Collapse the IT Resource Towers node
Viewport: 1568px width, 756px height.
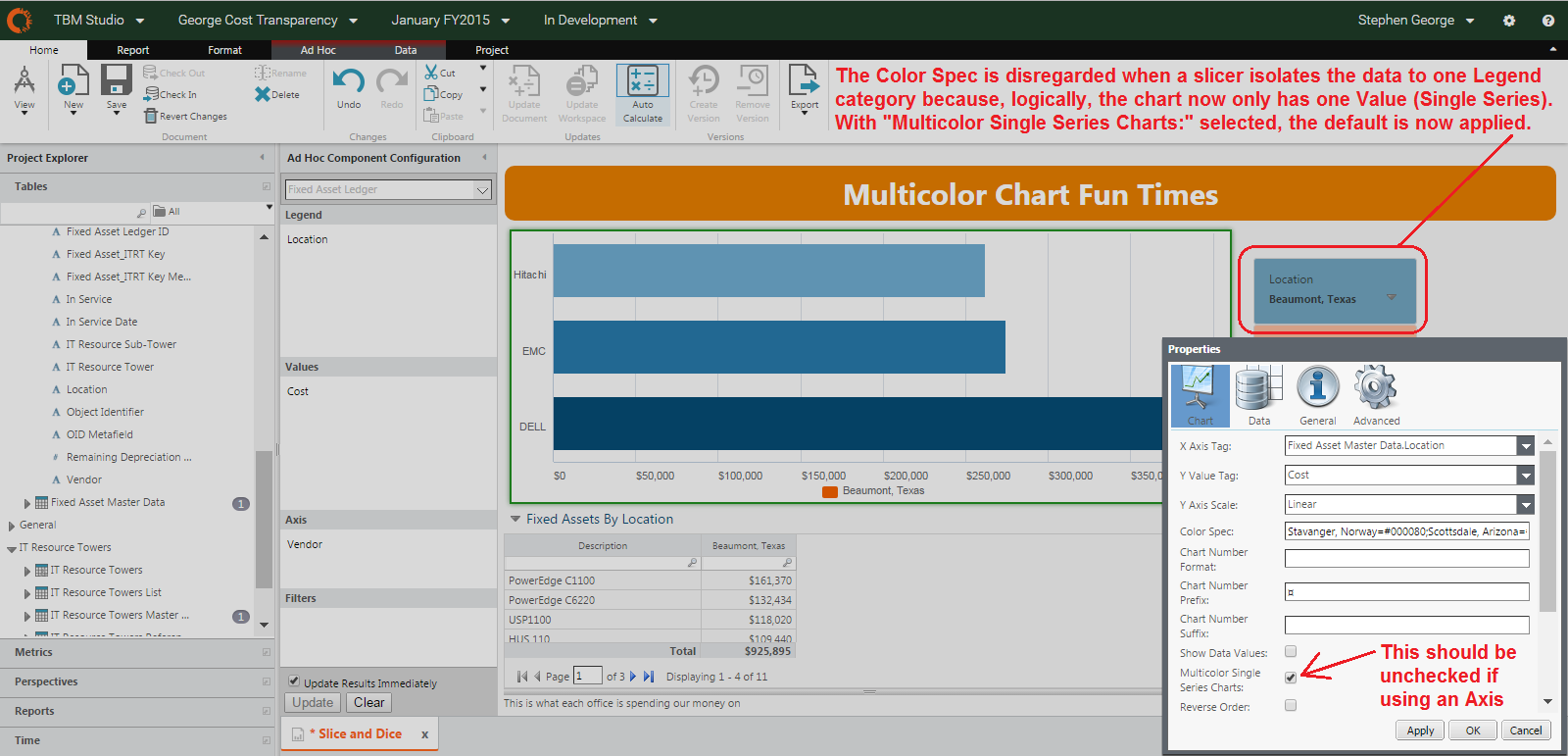pyautogui.click(x=11, y=548)
